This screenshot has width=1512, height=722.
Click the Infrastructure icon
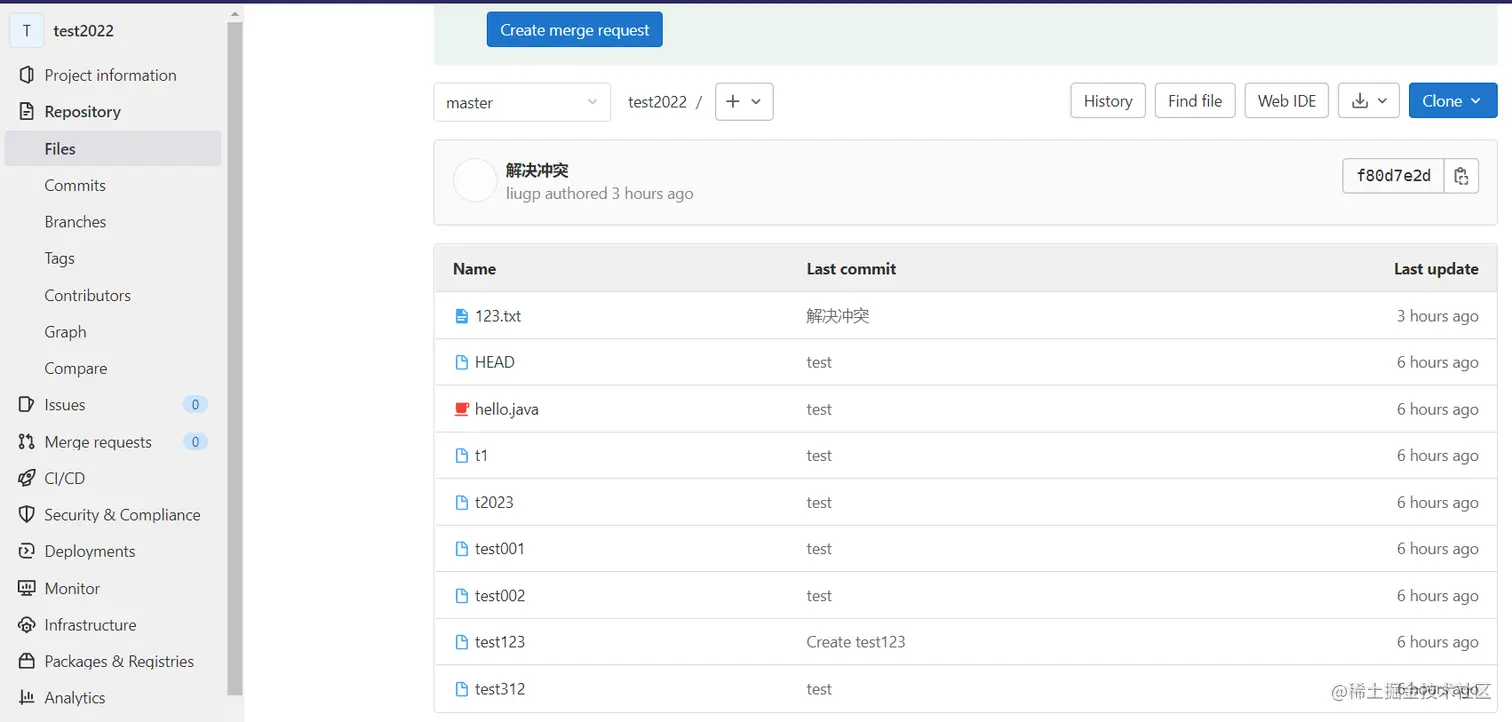coord(27,625)
